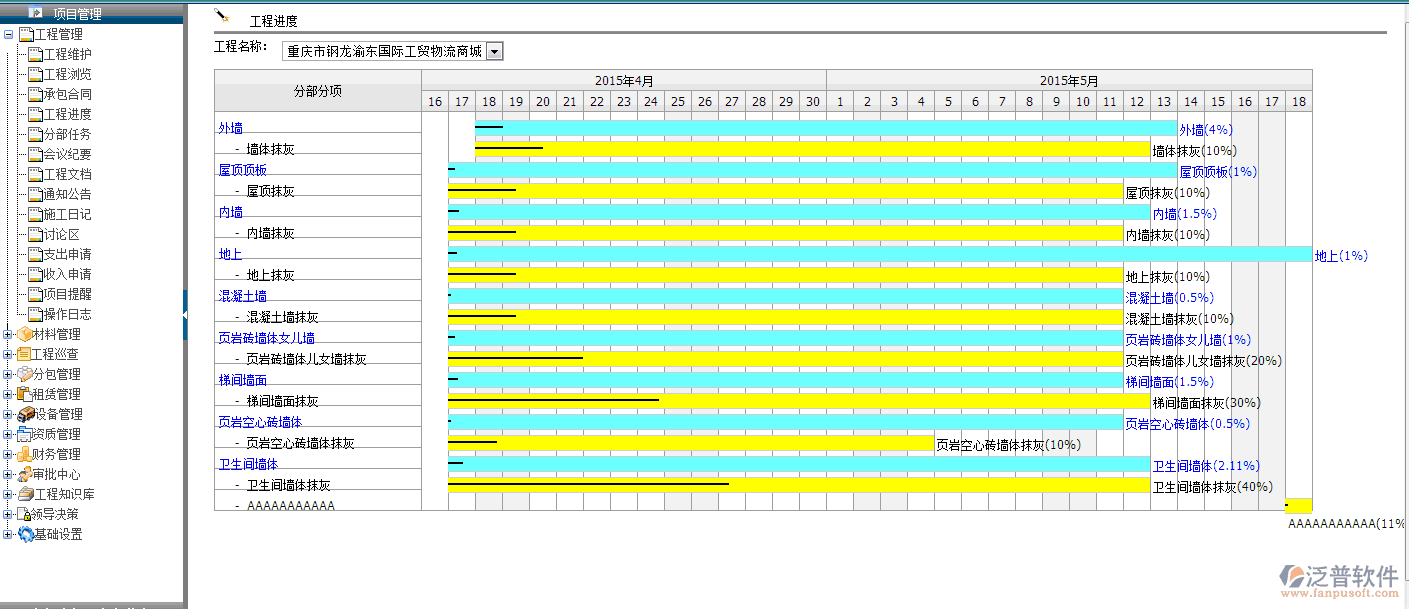Image resolution: width=1409 pixels, height=609 pixels.
Task: Open 承包合同 menu entry
Action: [x=67, y=94]
